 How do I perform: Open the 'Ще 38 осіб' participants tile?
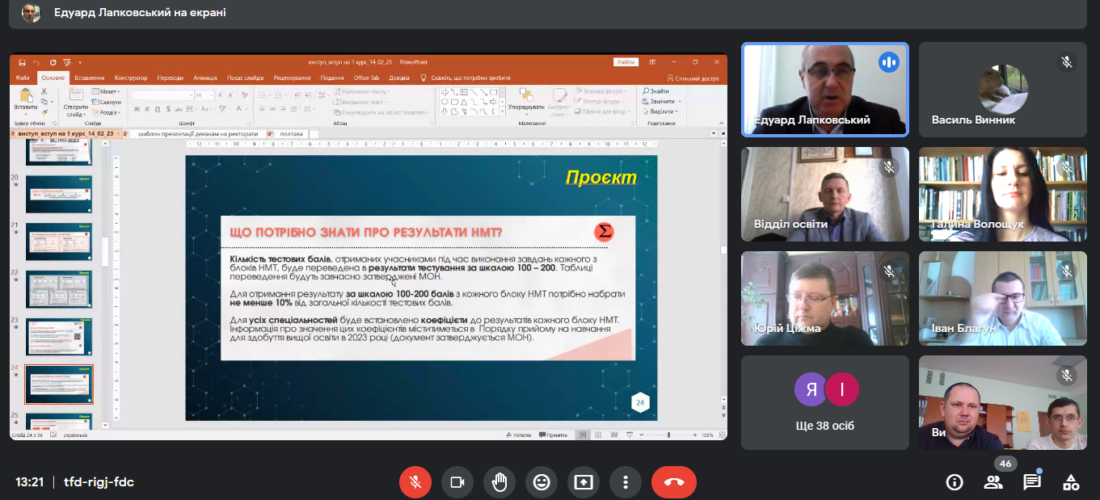[x=825, y=402]
